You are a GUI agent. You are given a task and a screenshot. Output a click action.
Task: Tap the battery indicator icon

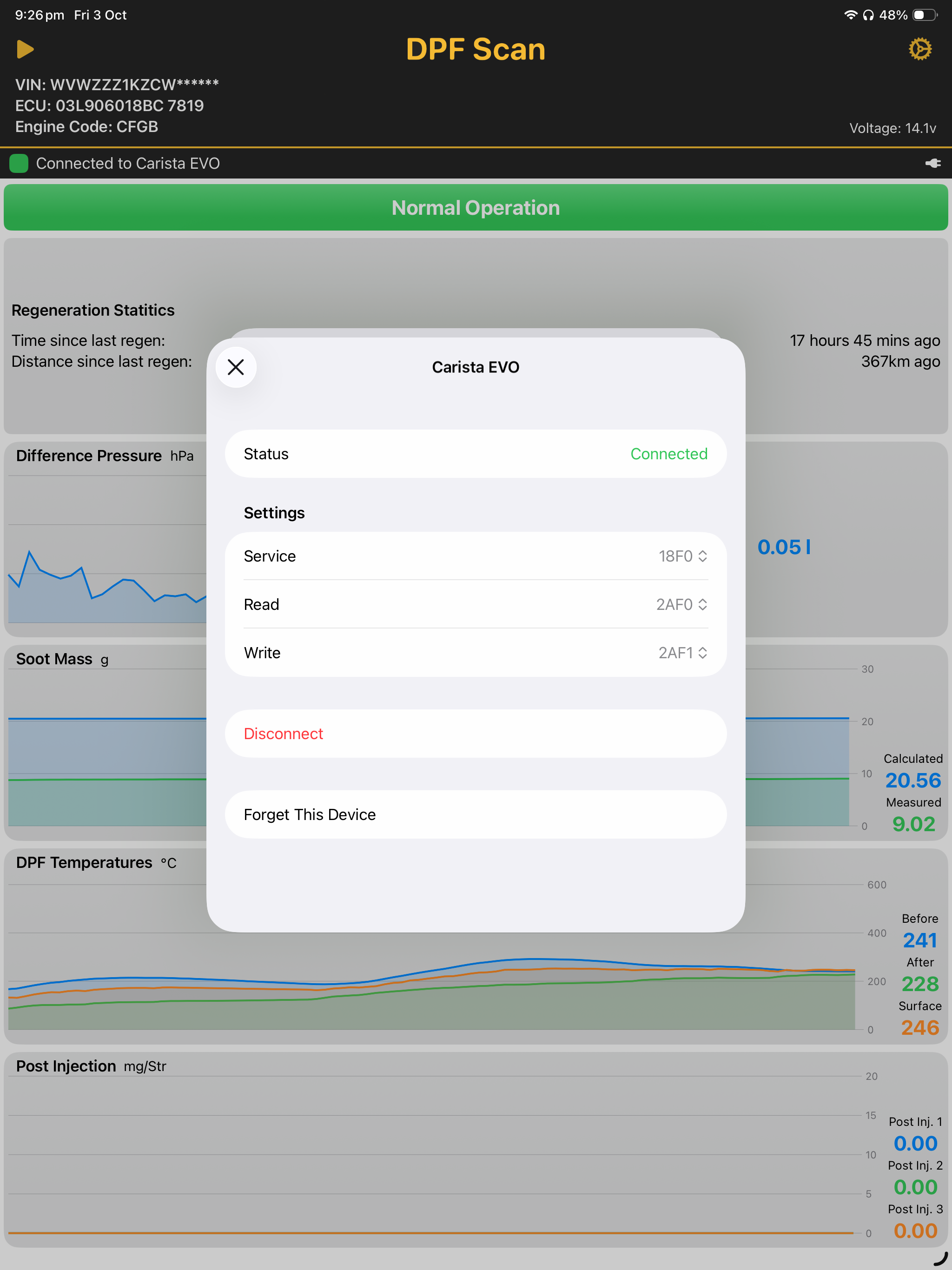[925, 15]
